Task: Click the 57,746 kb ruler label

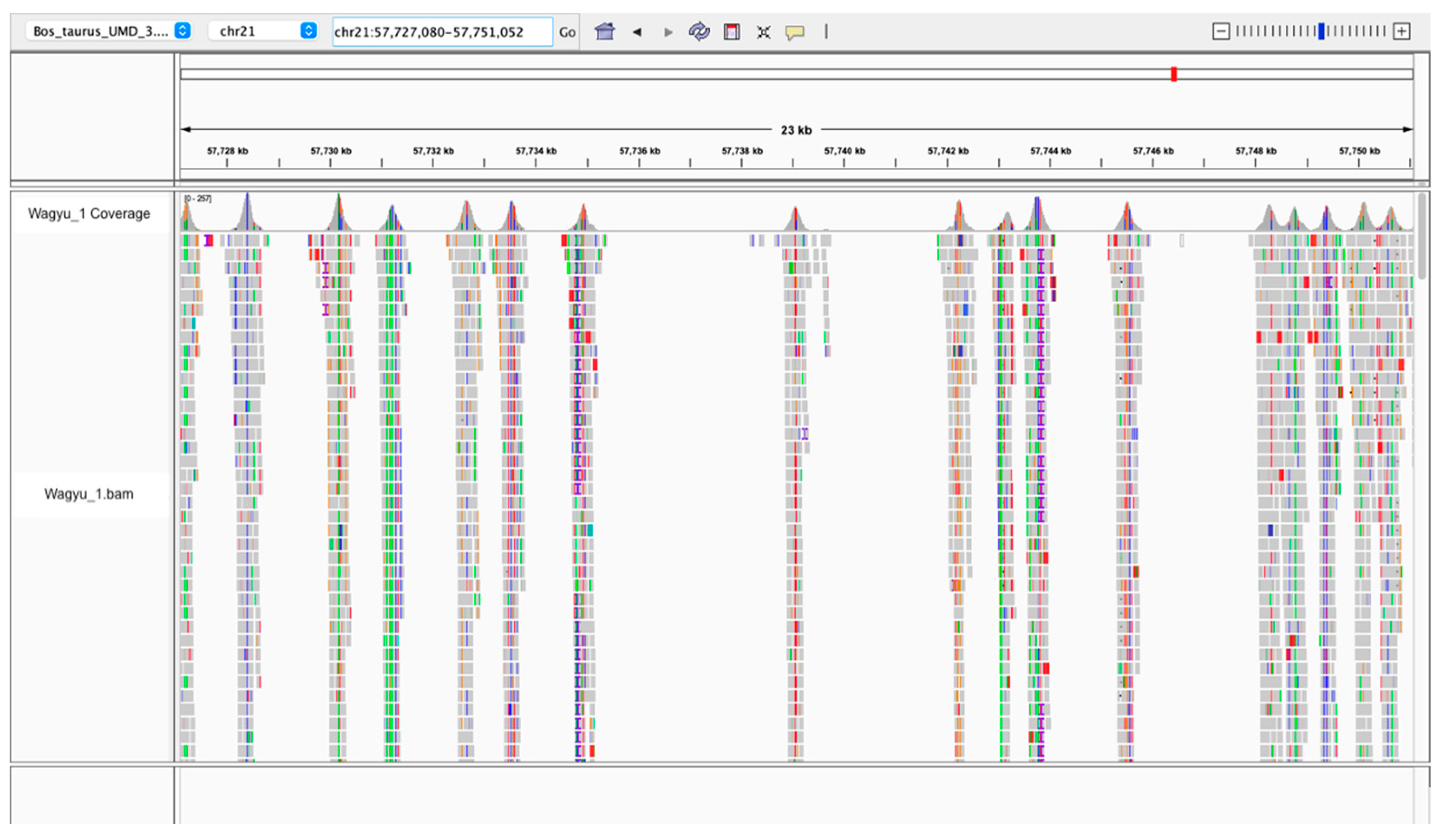Action: point(1153,151)
